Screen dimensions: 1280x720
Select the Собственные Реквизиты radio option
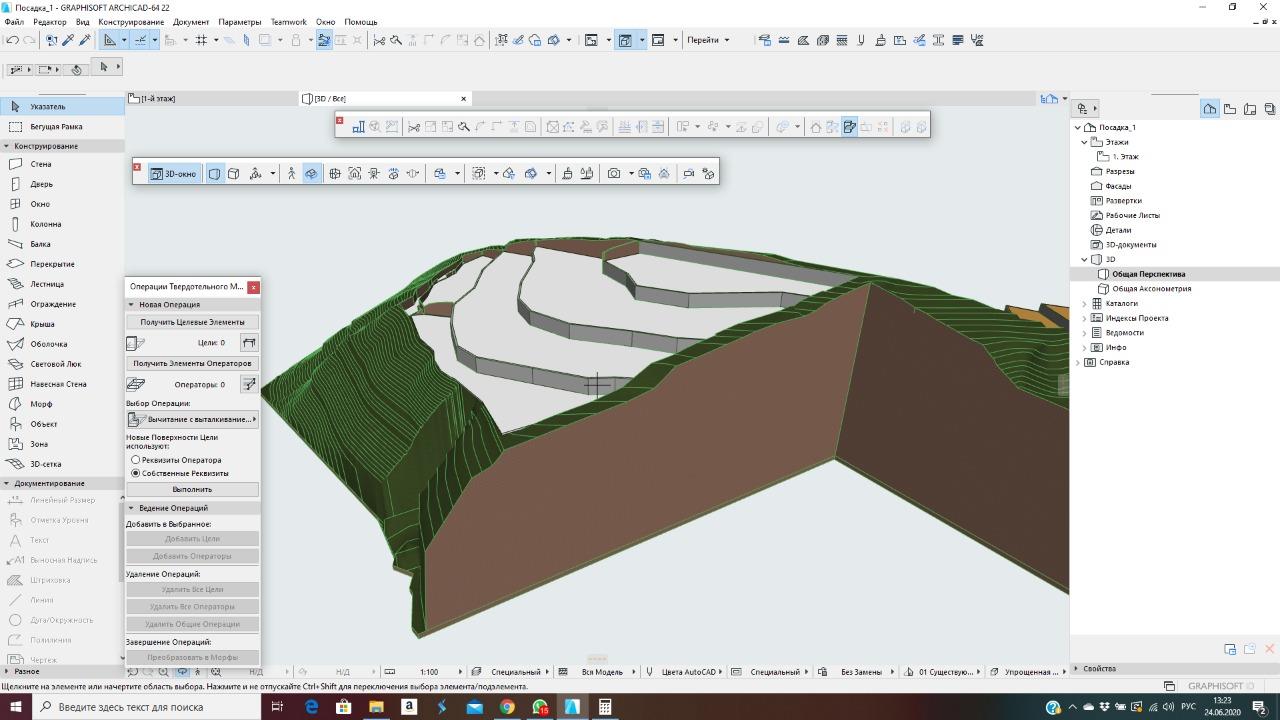[x=136, y=473]
